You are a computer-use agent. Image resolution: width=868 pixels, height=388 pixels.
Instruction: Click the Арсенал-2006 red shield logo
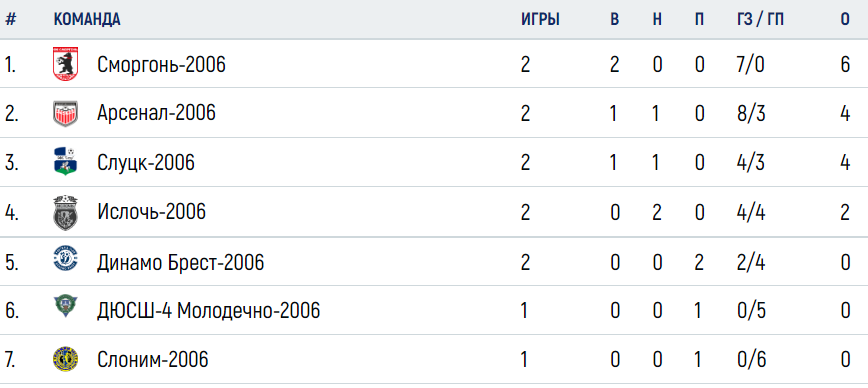point(65,113)
